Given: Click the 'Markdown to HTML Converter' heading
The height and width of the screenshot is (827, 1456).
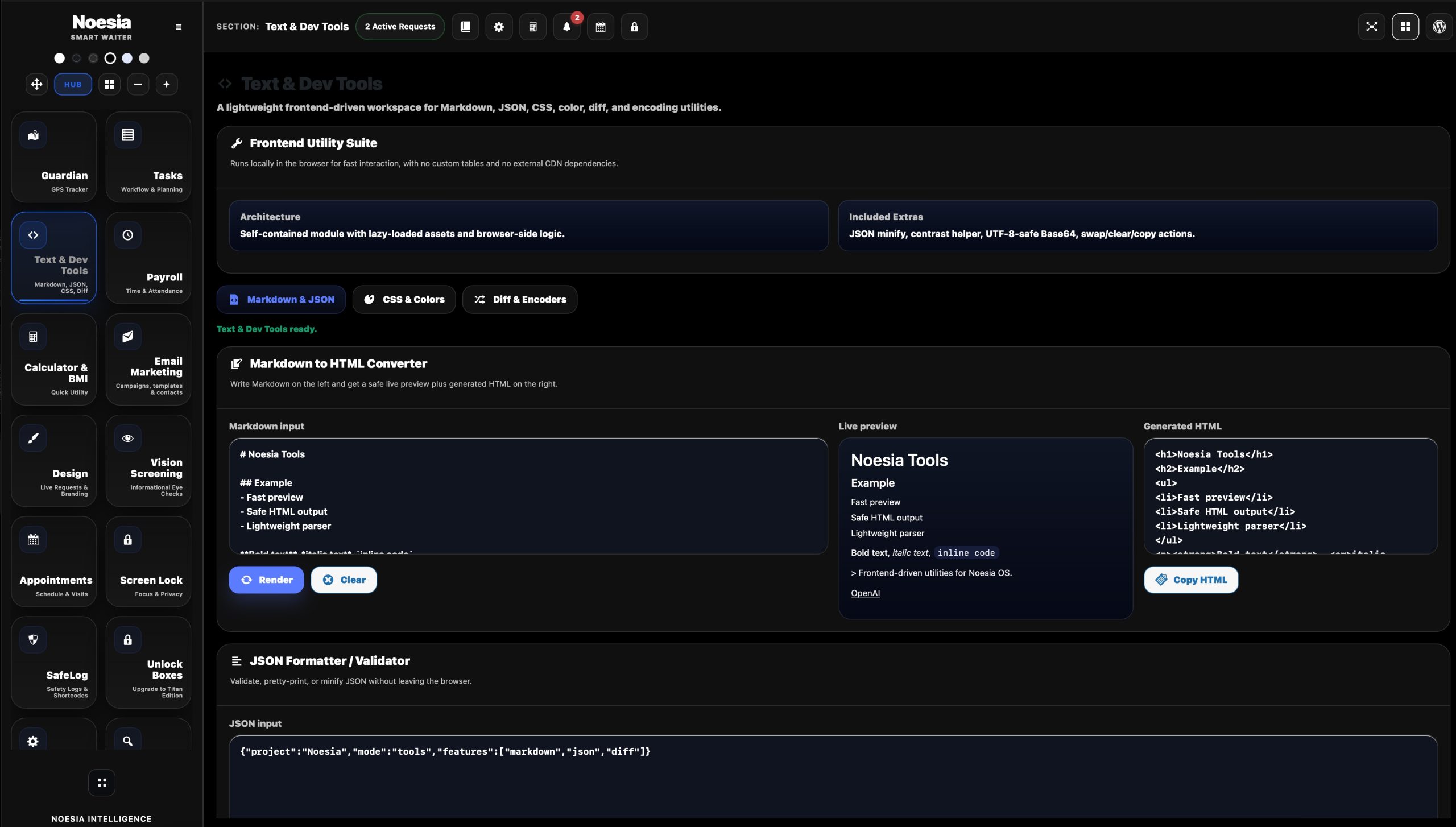Looking at the screenshot, I should (338, 363).
